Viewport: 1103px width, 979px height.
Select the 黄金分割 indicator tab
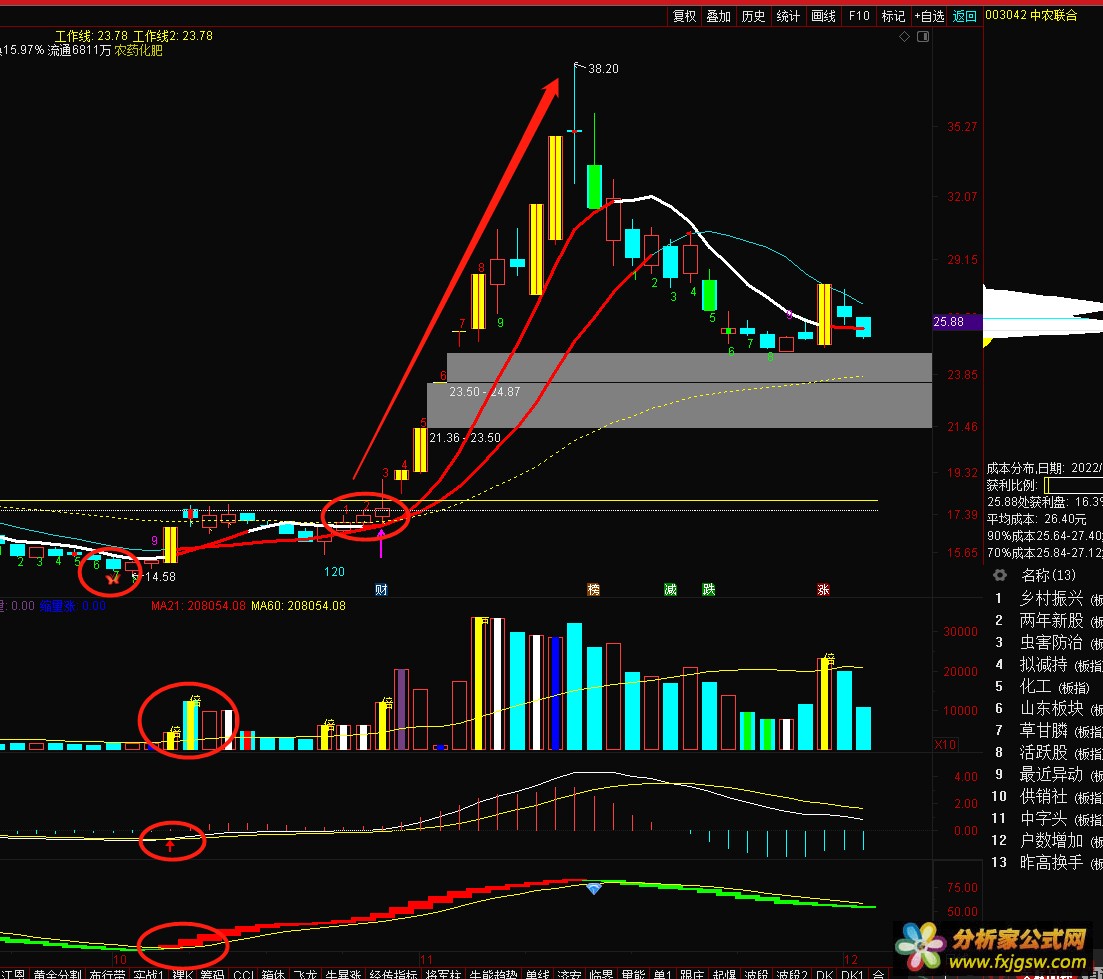point(57,973)
